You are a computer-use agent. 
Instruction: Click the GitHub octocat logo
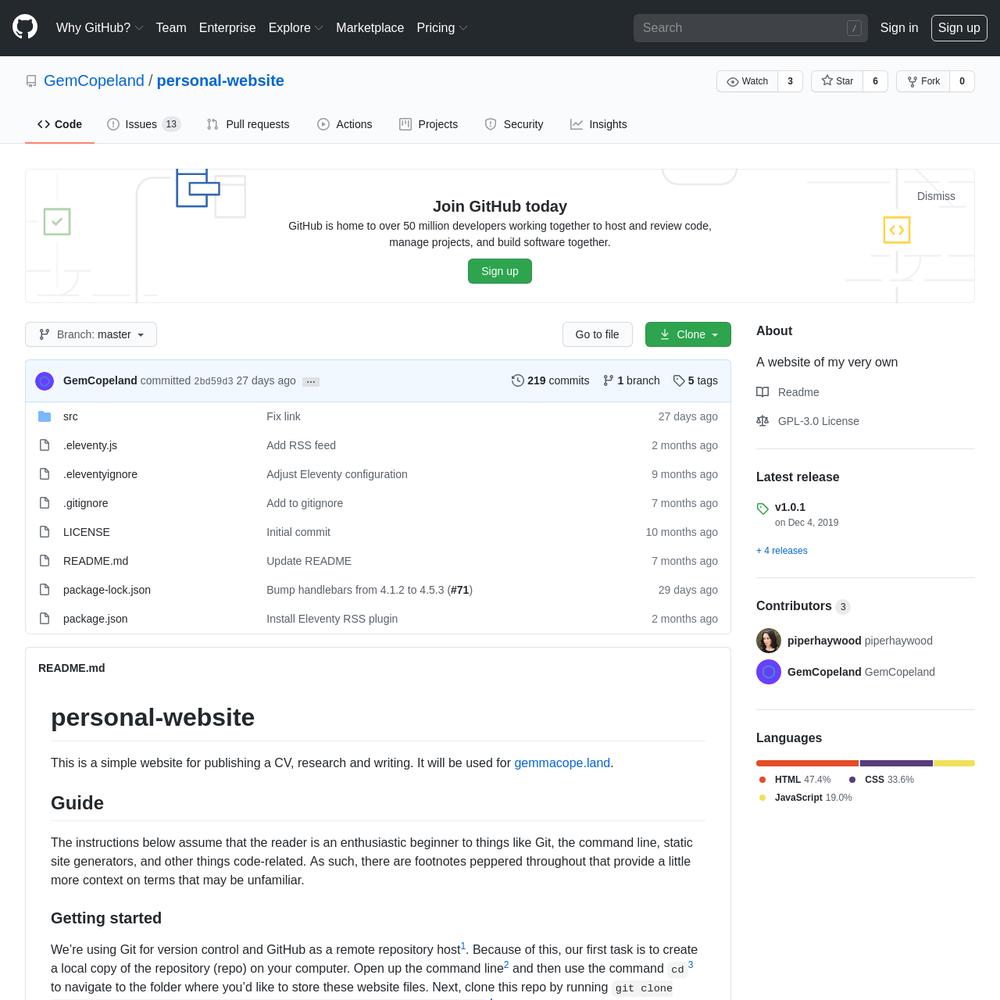[25, 27]
